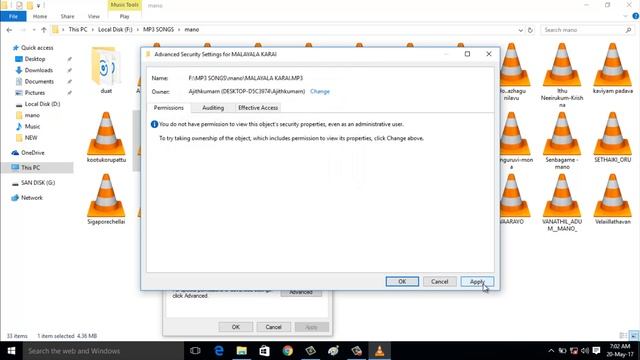Image resolution: width=640 pixels, height=360 pixels.
Task: Click the Apply button in Advanced Security Settings
Action: 477,282
